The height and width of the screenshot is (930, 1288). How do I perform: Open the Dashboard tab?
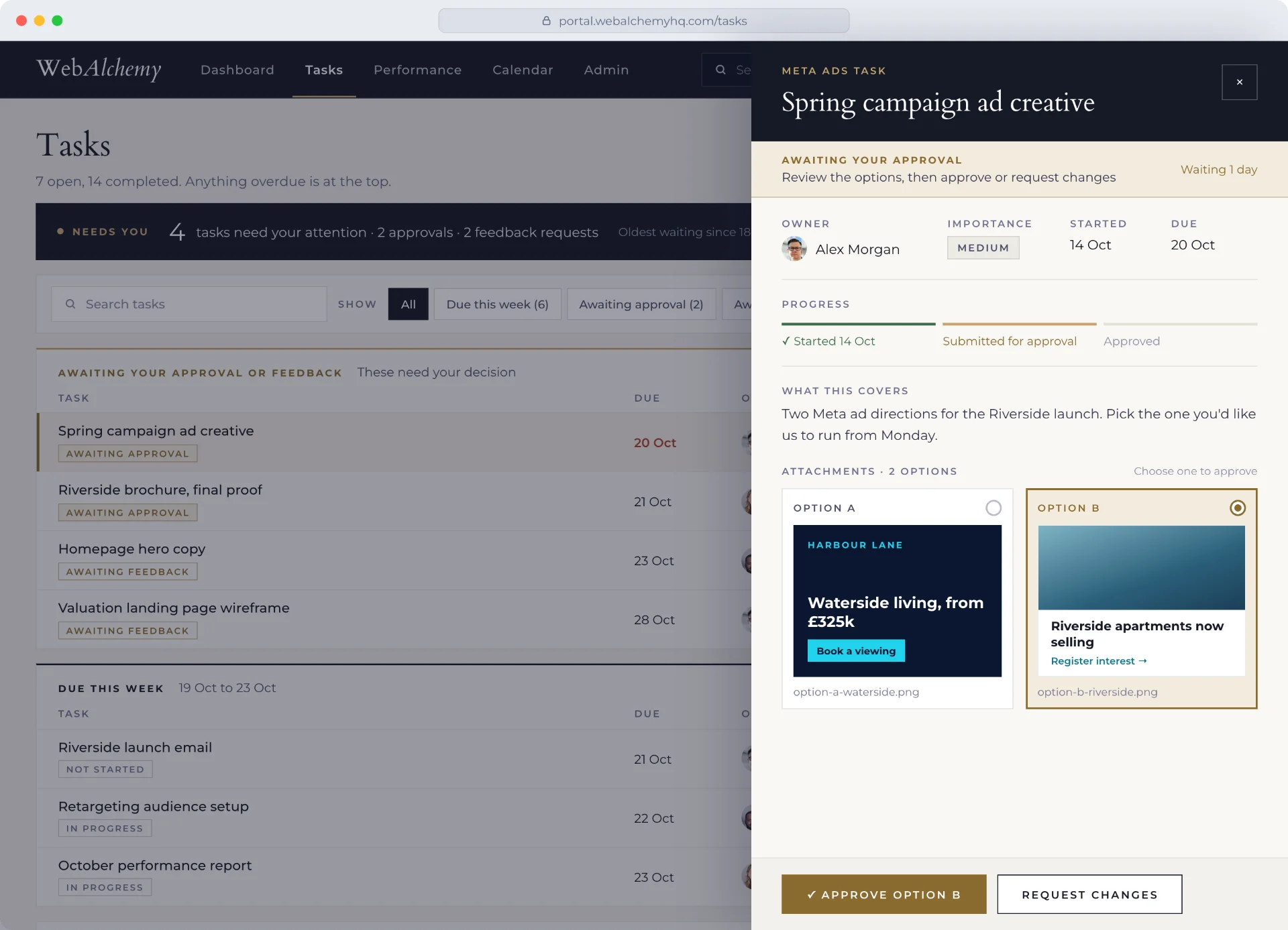click(237, 70)
